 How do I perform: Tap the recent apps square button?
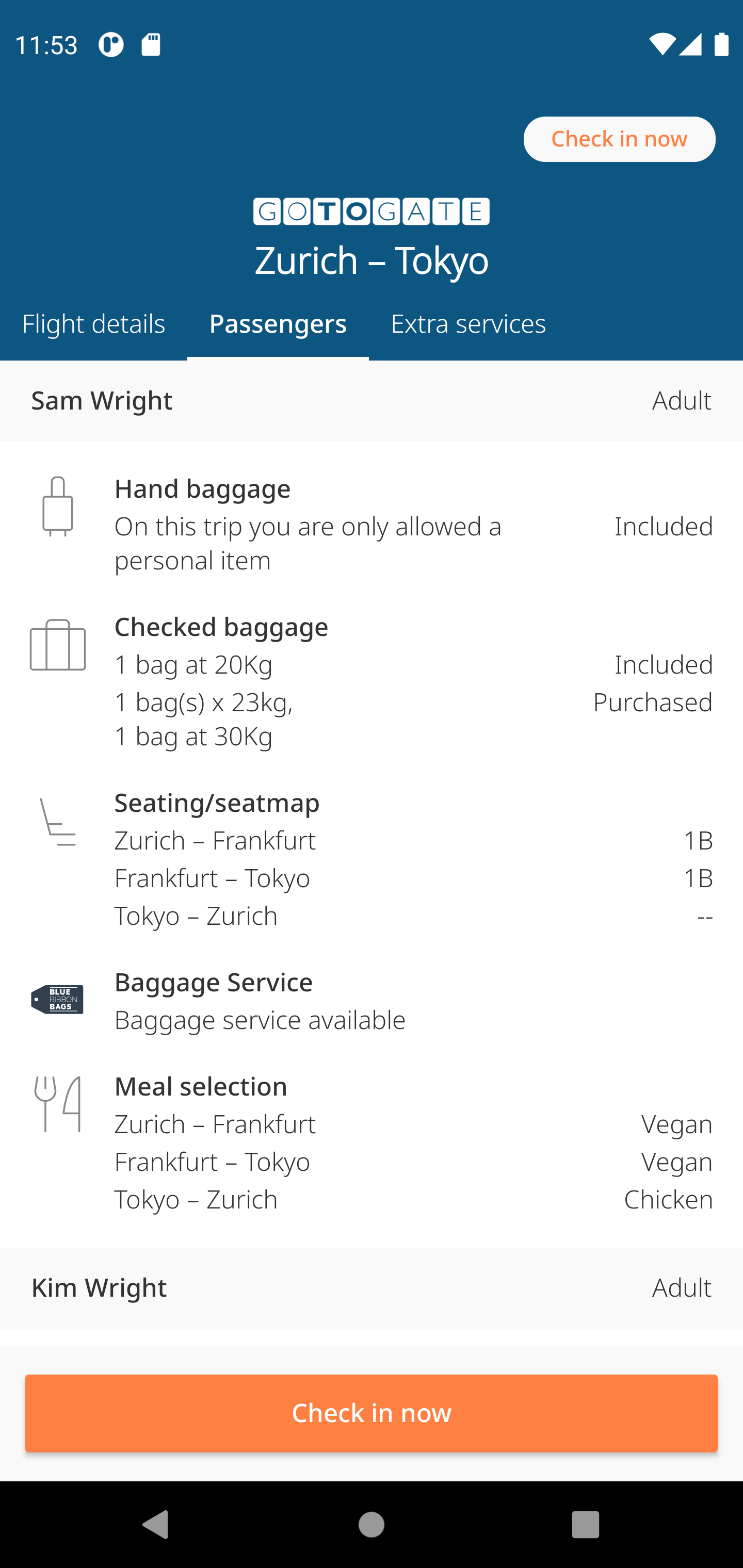(585, 1524)
